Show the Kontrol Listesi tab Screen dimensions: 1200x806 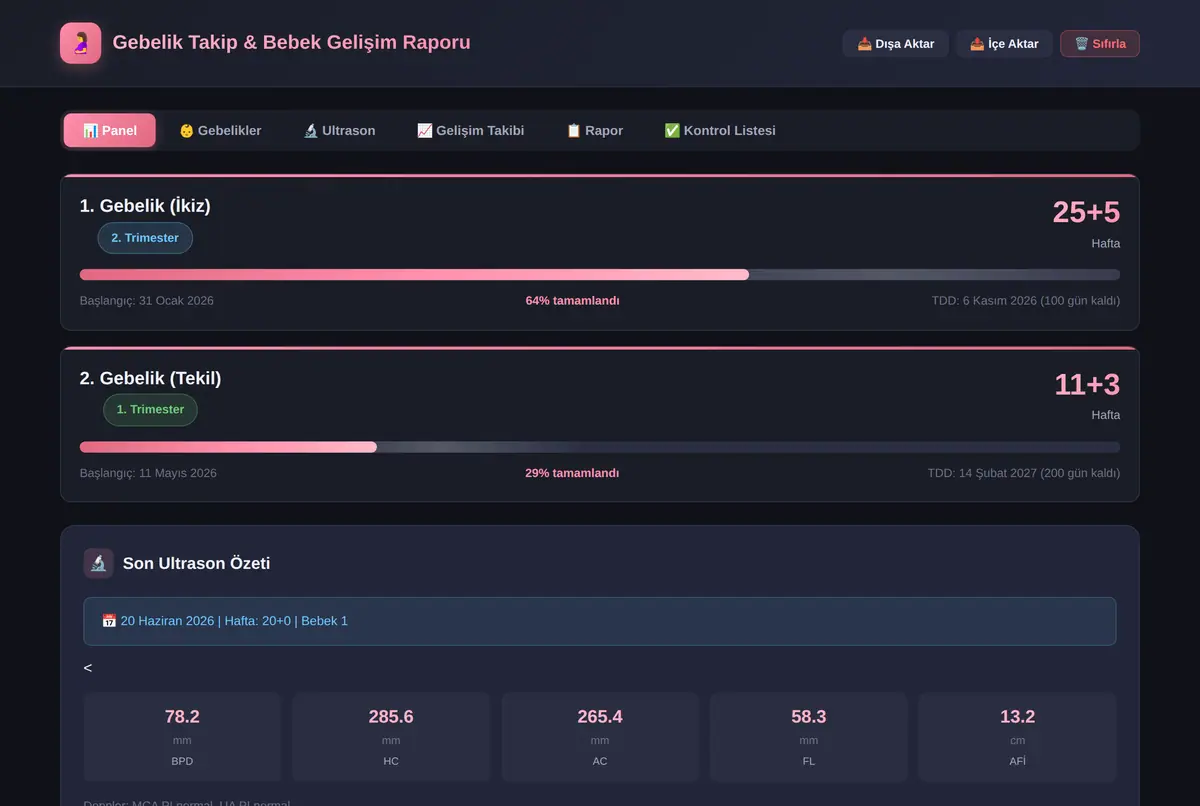720,130
